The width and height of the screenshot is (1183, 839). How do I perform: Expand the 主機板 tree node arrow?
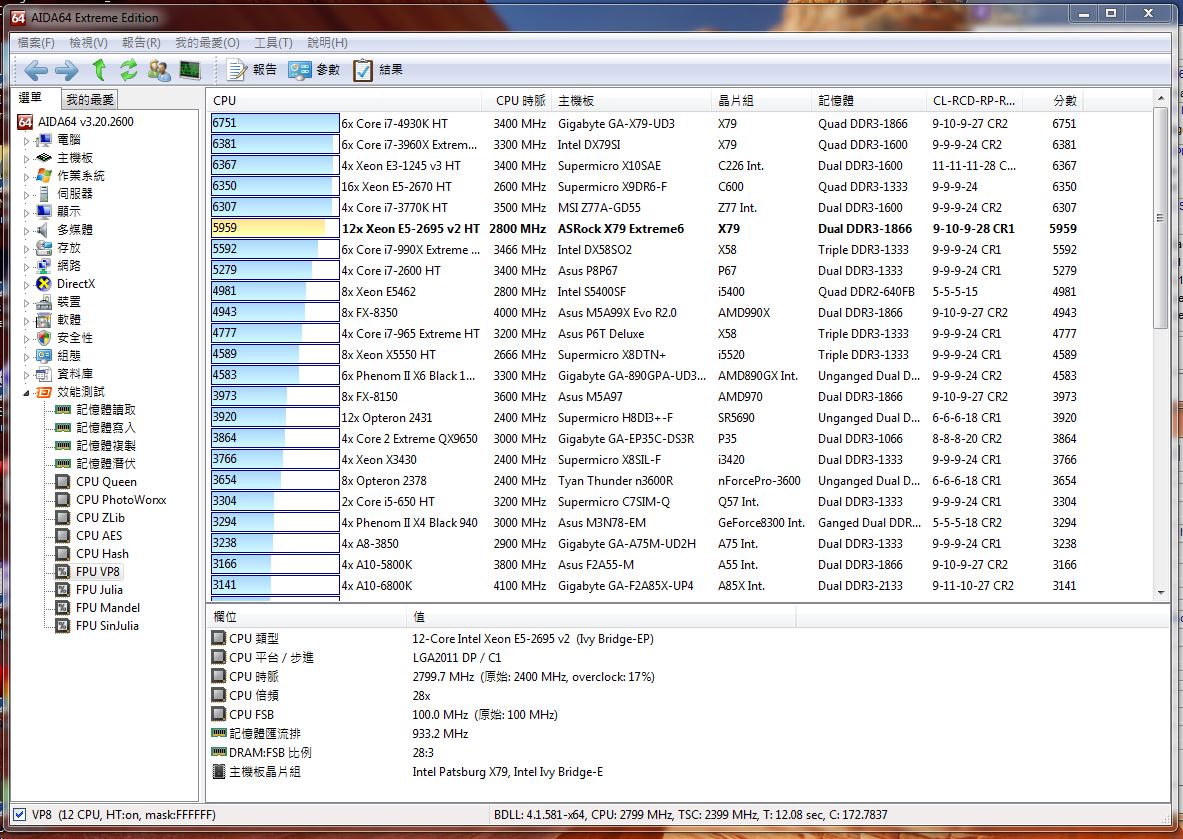(26, 158)
